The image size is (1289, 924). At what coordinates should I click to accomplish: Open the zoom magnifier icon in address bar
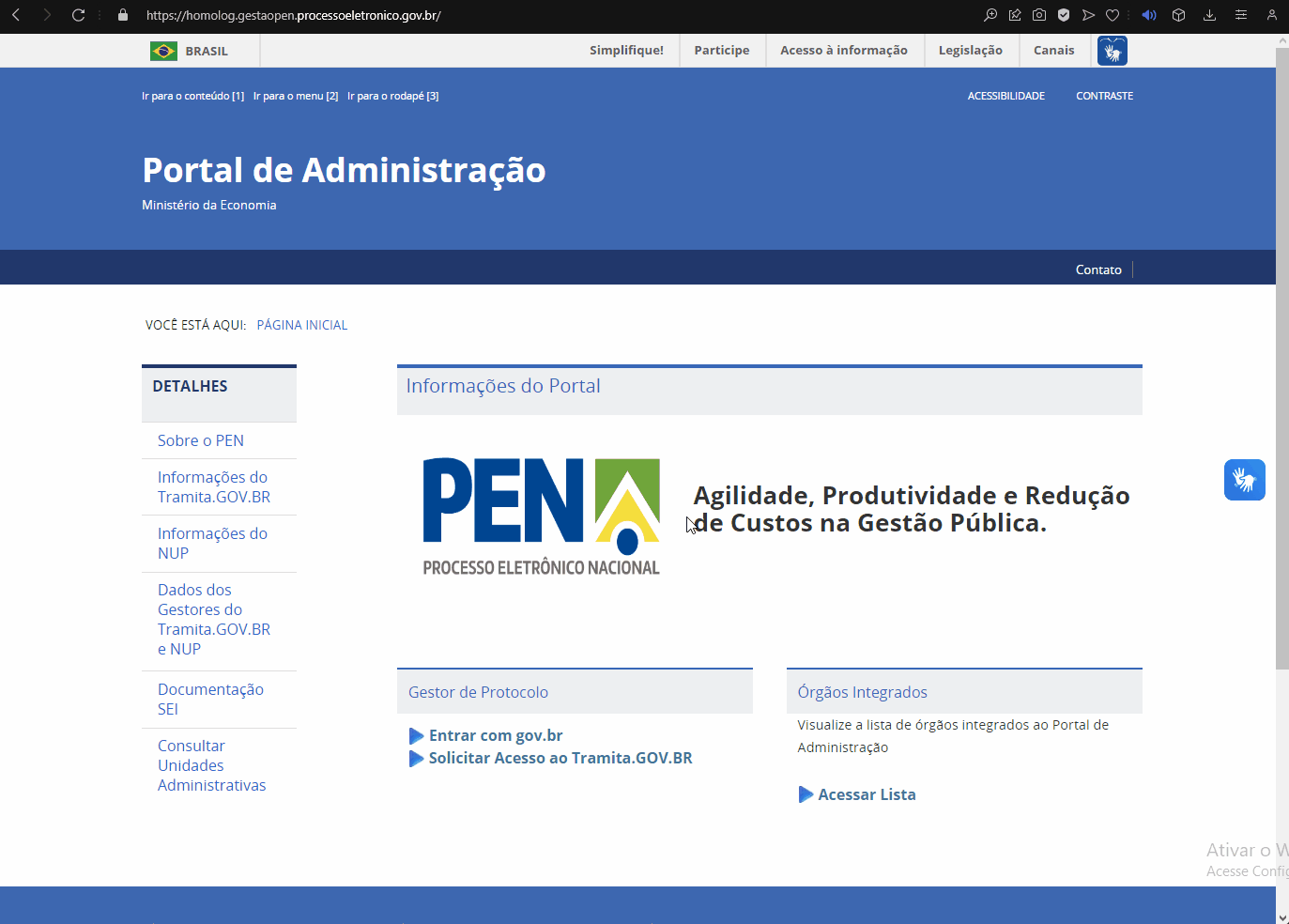click(x=990, y=15)
